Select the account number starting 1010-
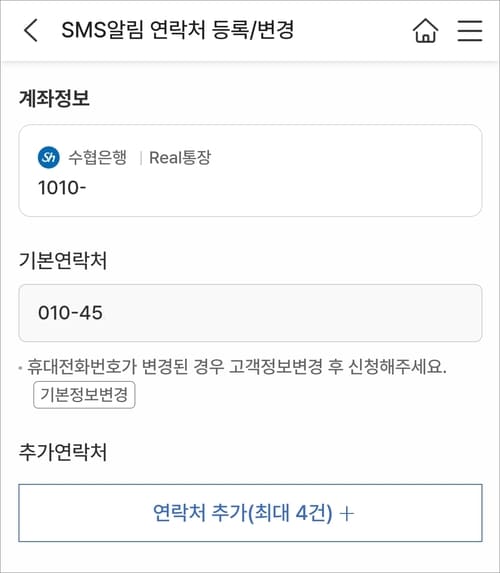 (62, 188)
